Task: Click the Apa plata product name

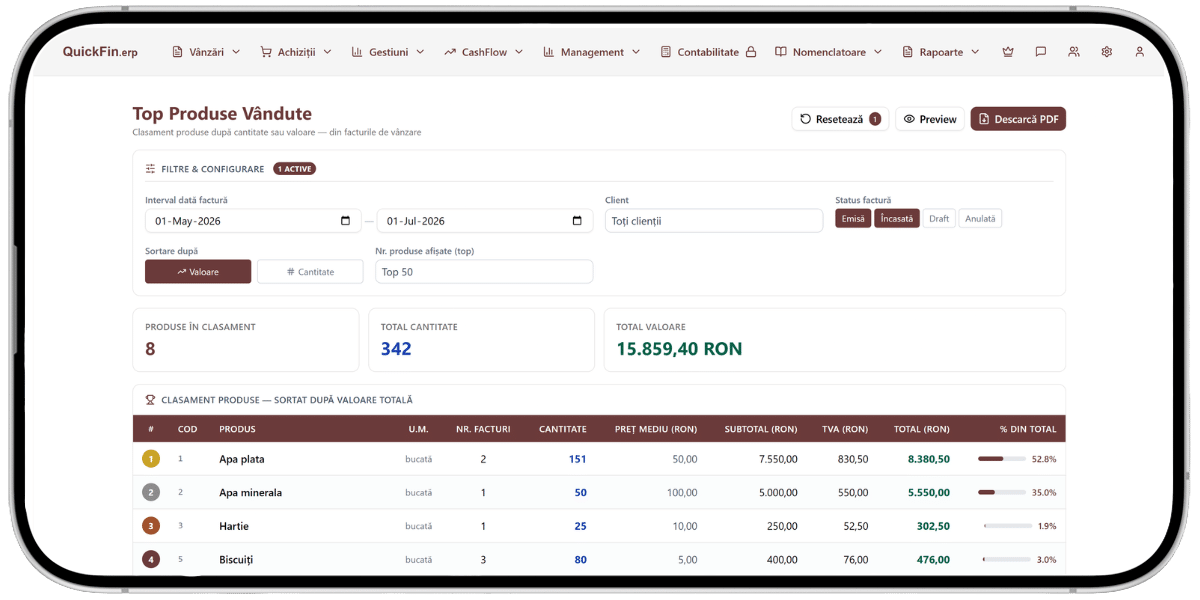Action: point(242,459)
